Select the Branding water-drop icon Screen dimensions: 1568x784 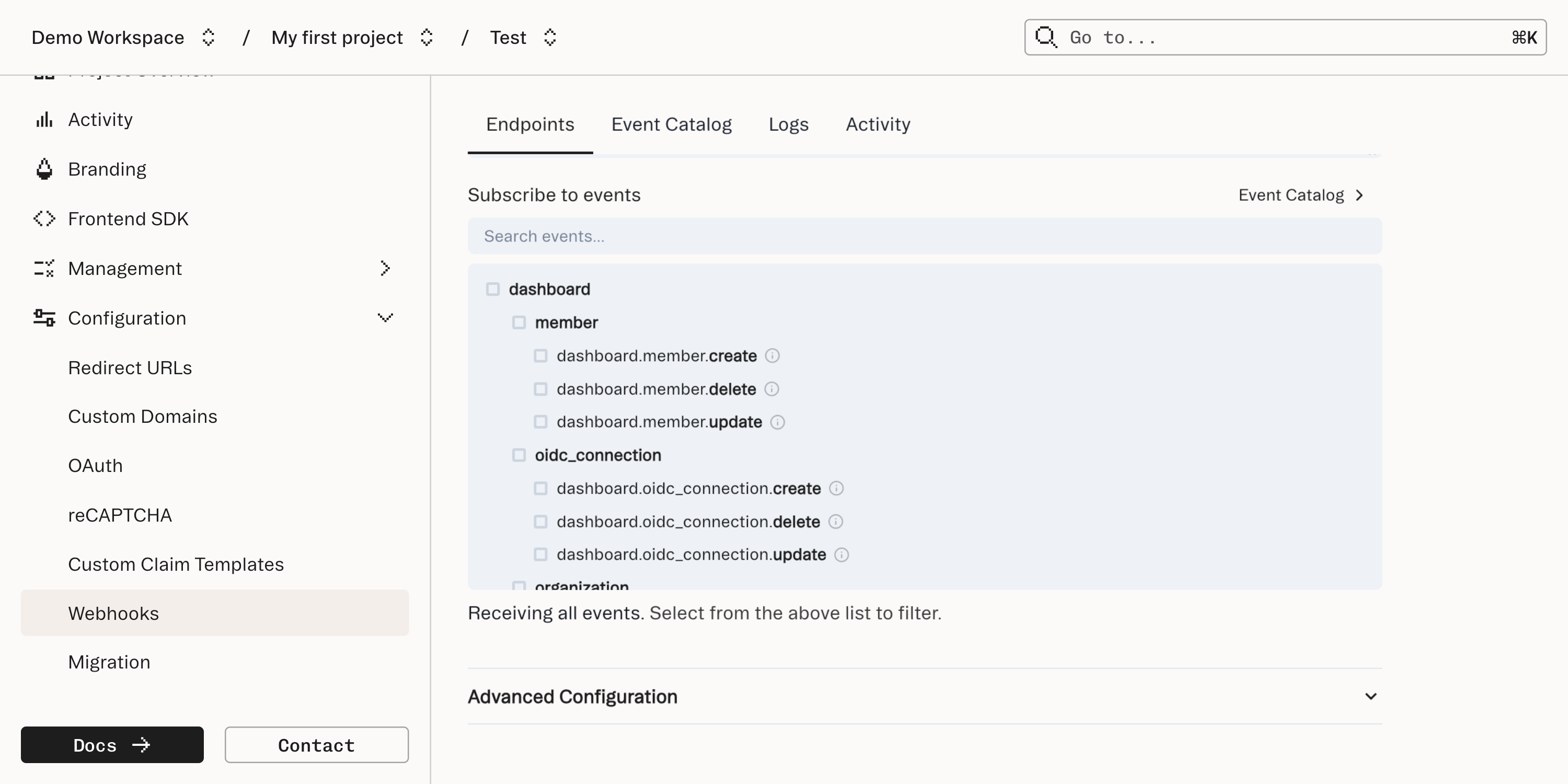(x=43, y=169)
